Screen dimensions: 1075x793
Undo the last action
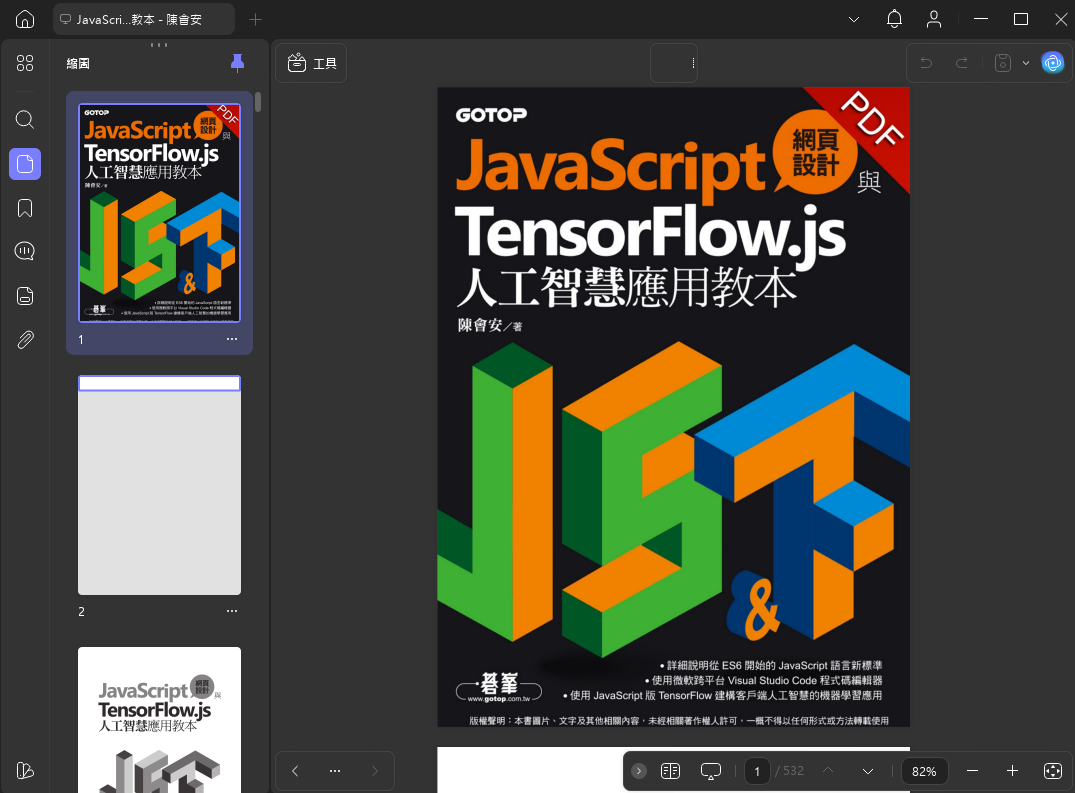click(x=926, y=63)
